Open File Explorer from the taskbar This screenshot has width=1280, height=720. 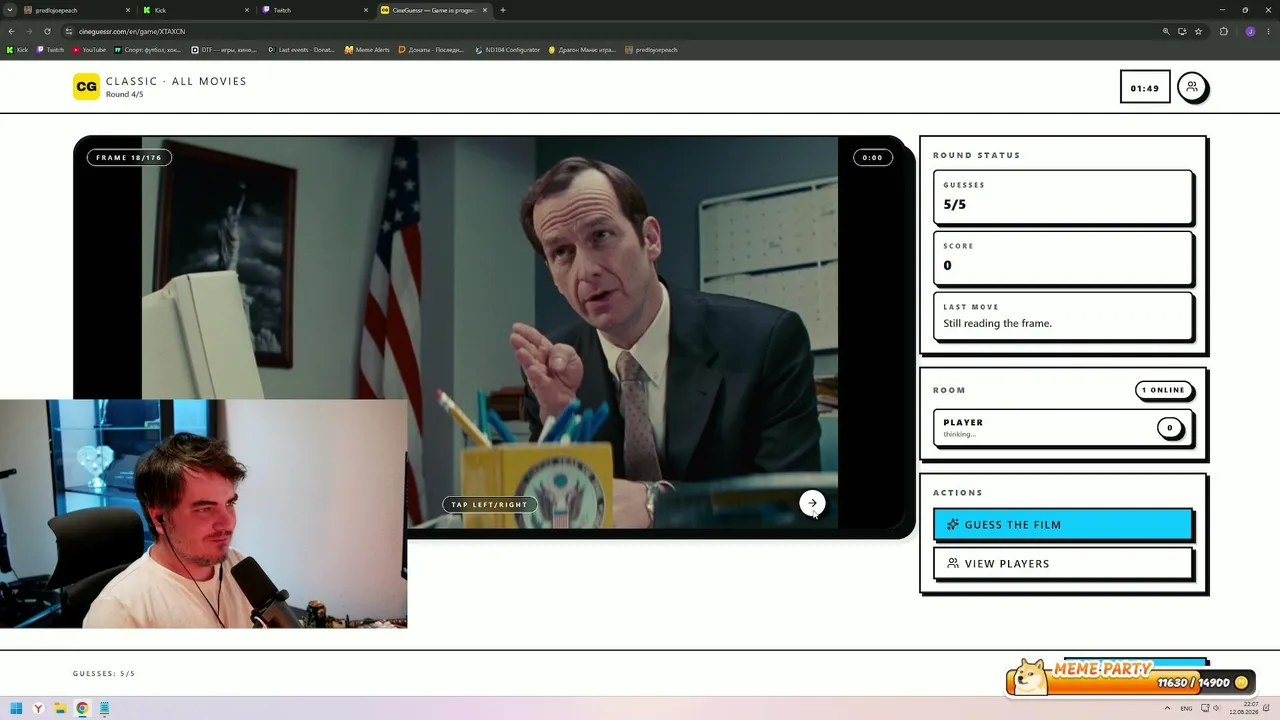(x=60, y=709)
